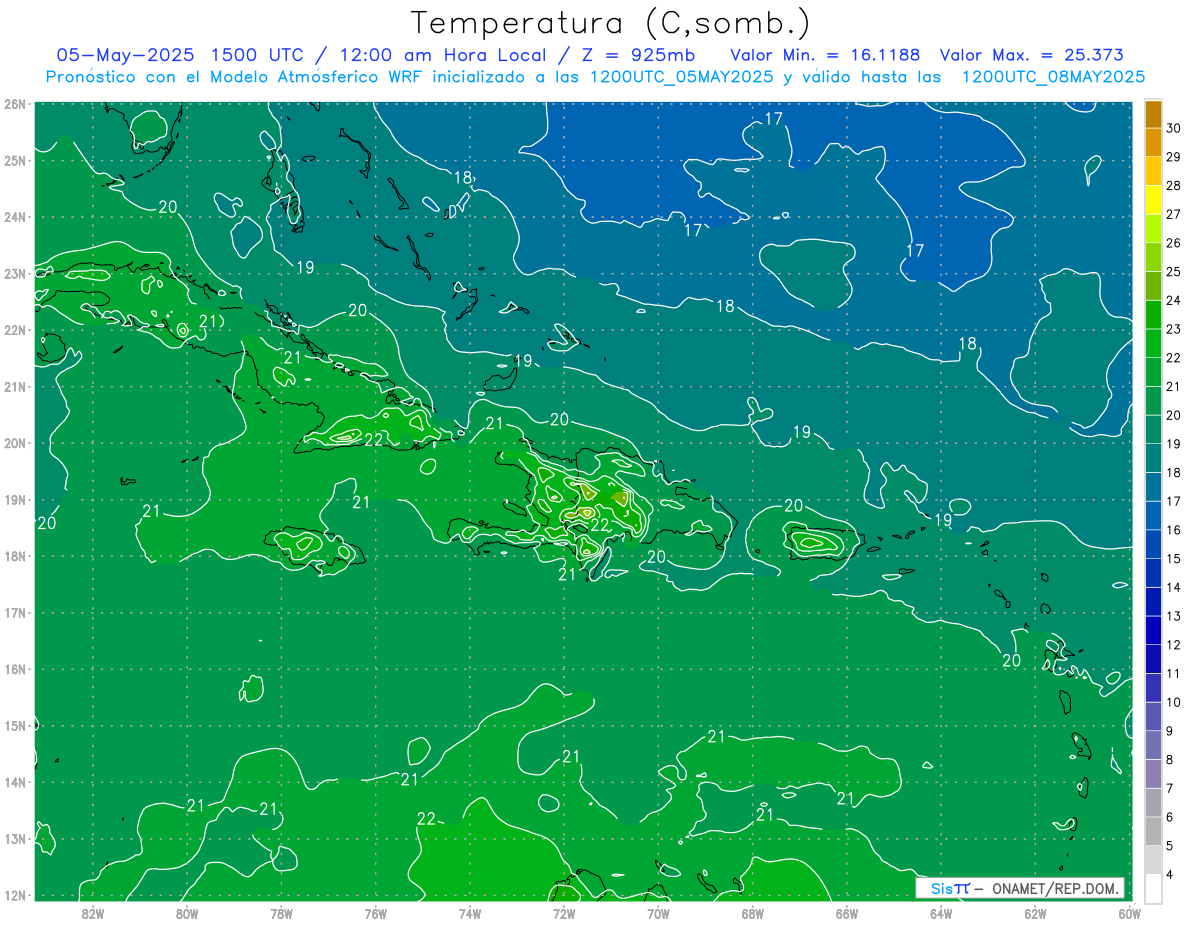1200x927 pixels.
Task: Click the 22N latitude axis label
Action: [14, 329]
